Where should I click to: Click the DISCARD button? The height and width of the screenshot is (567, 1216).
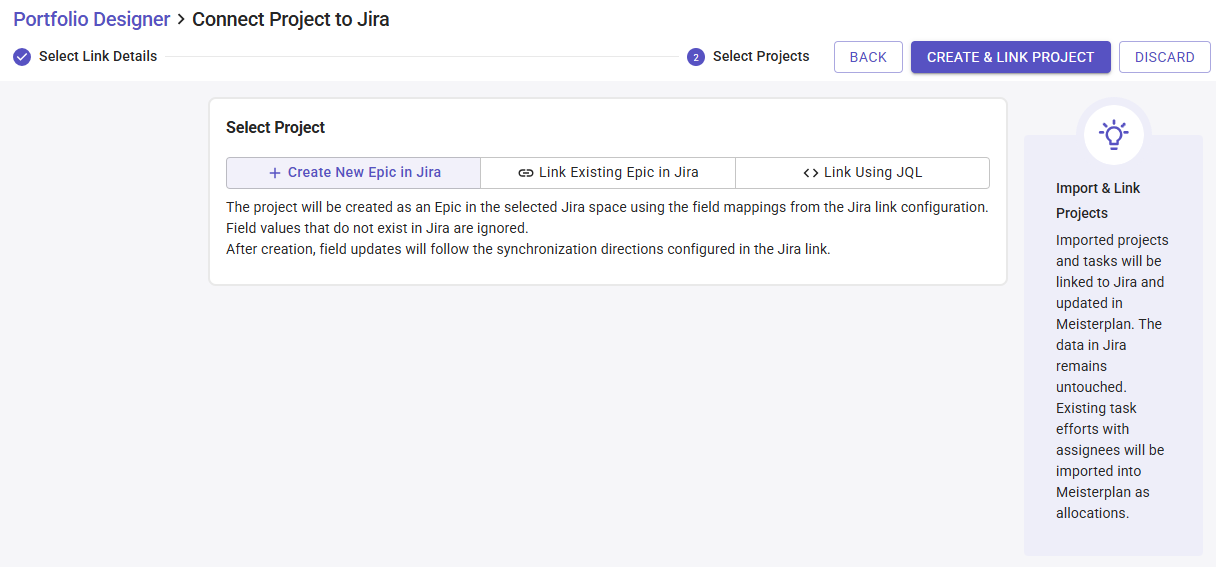(x=1164, y=57)
